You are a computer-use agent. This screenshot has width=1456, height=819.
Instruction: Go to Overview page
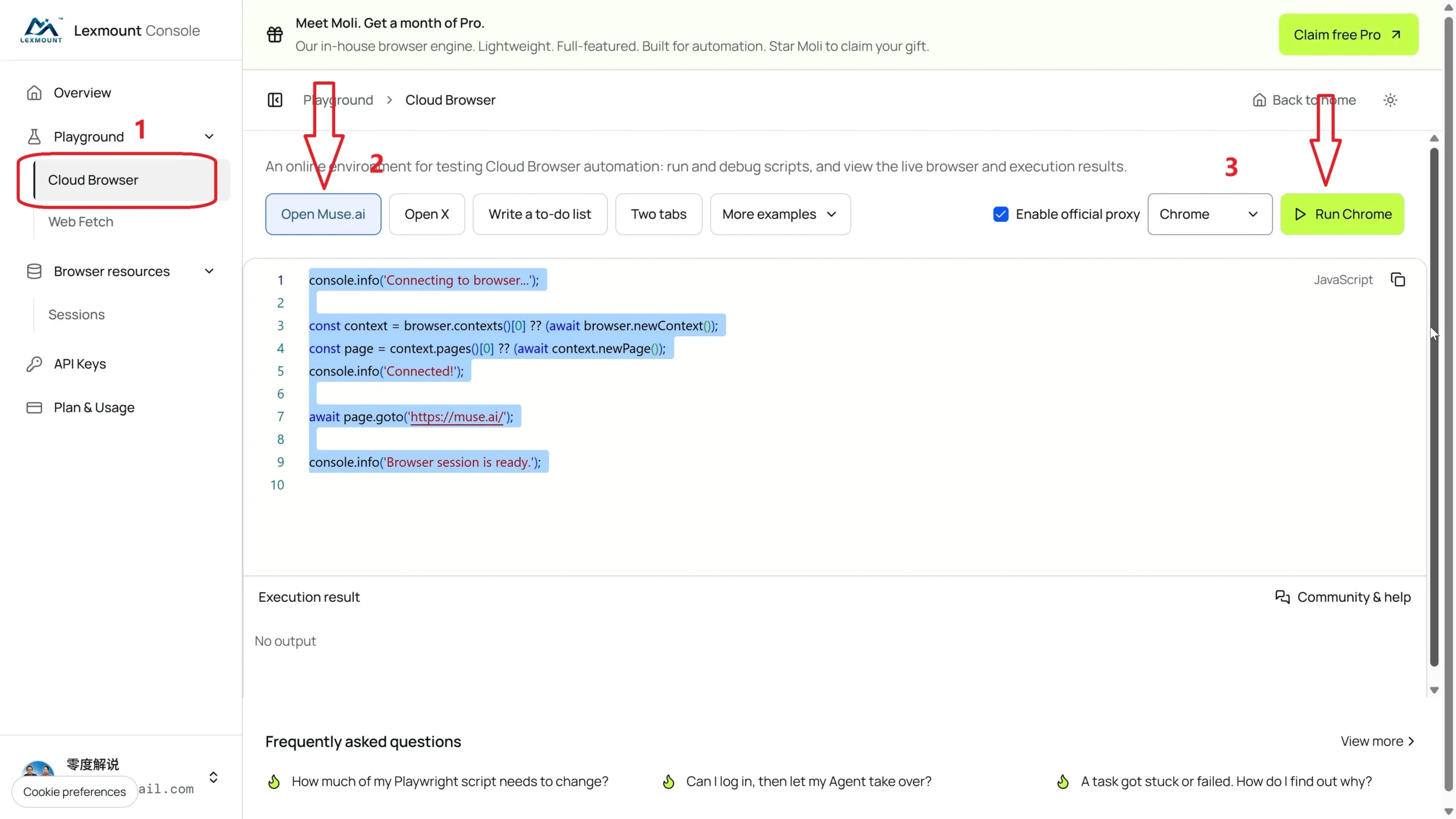pos(82,93)
